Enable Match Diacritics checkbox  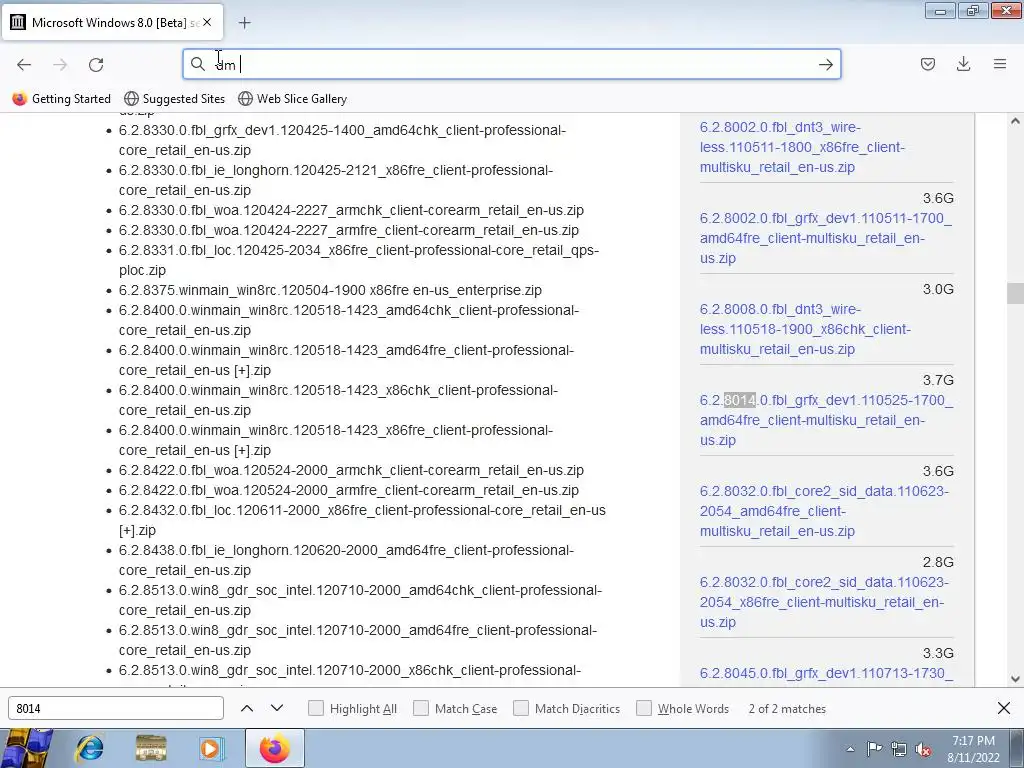point(520,708)
